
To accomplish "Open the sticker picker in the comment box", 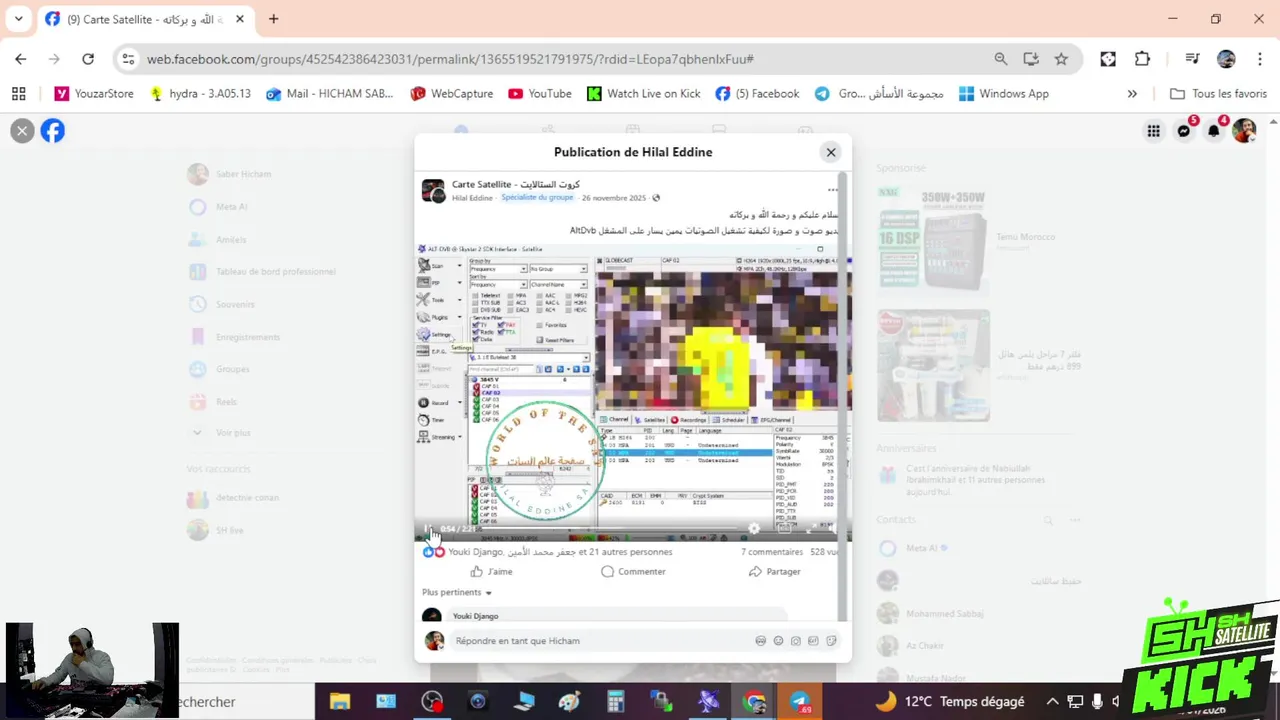I will pos(831,641).
